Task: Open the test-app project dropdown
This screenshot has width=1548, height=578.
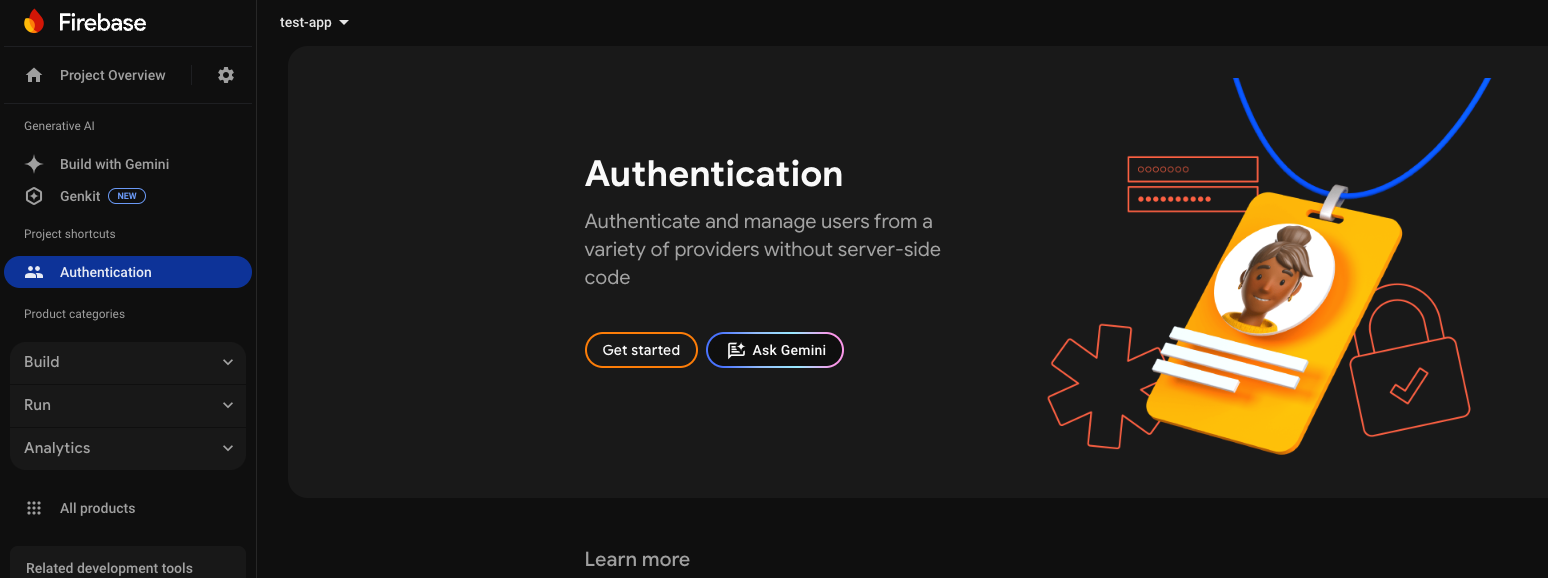Action: coord(314,22)
